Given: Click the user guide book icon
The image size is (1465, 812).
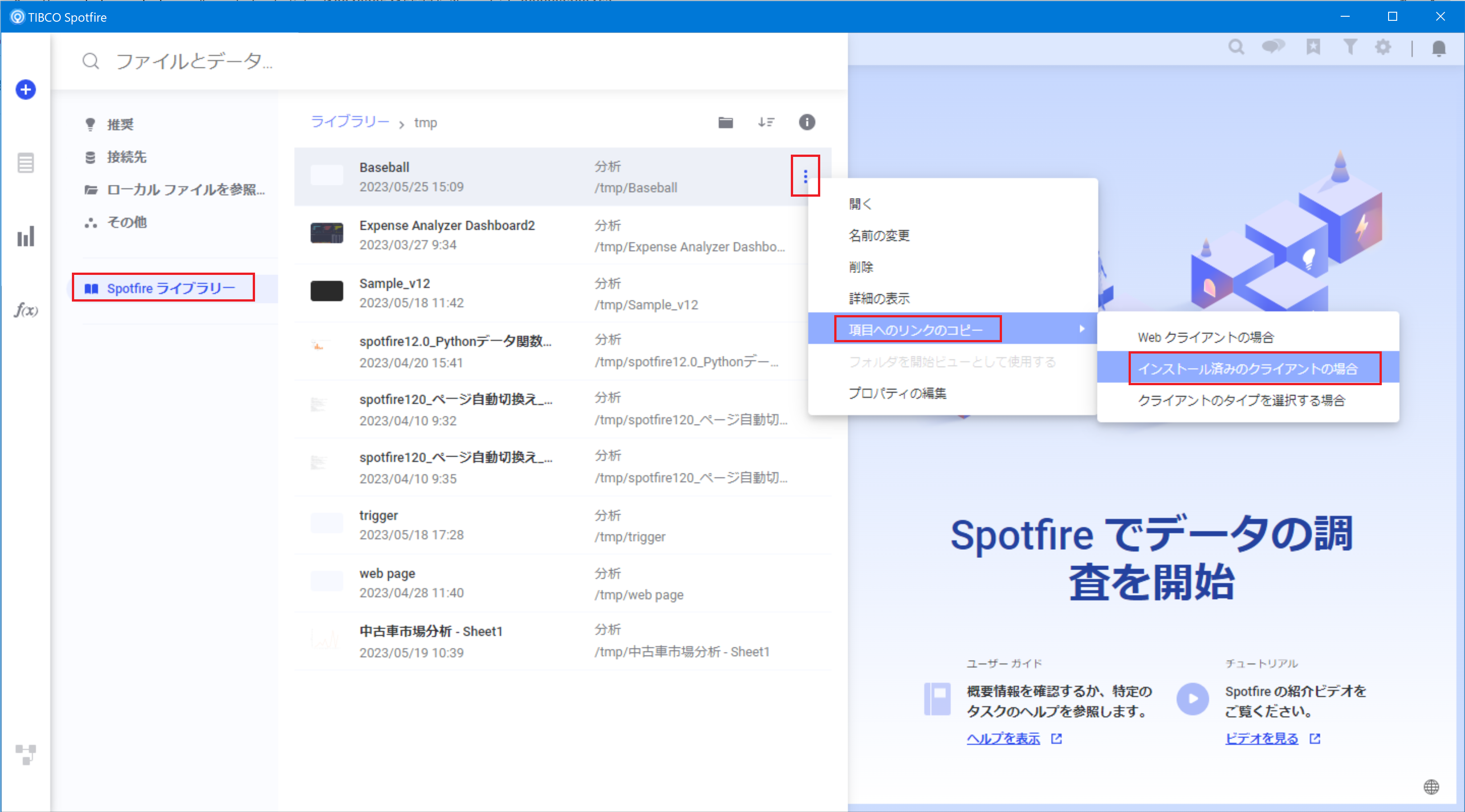Looking at the screenshot, I should click(937, 699).
